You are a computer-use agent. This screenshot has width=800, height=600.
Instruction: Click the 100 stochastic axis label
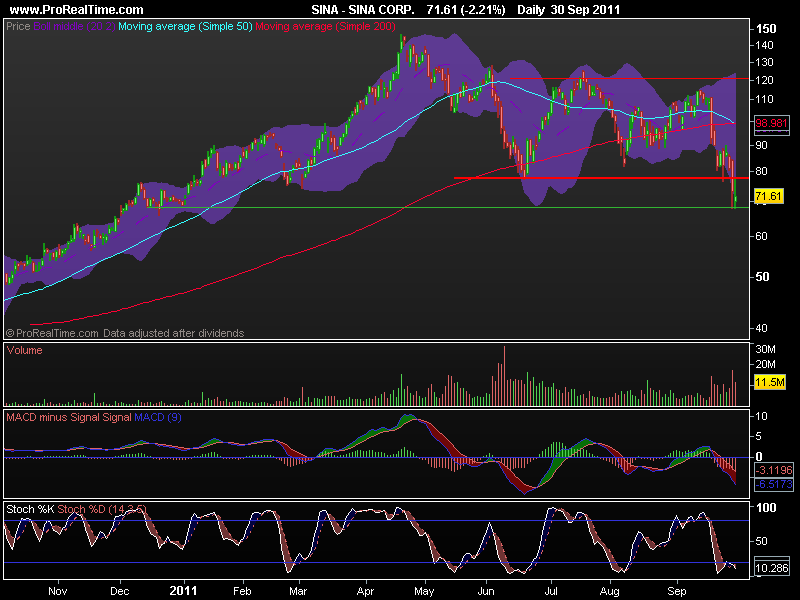coord(766,508)
